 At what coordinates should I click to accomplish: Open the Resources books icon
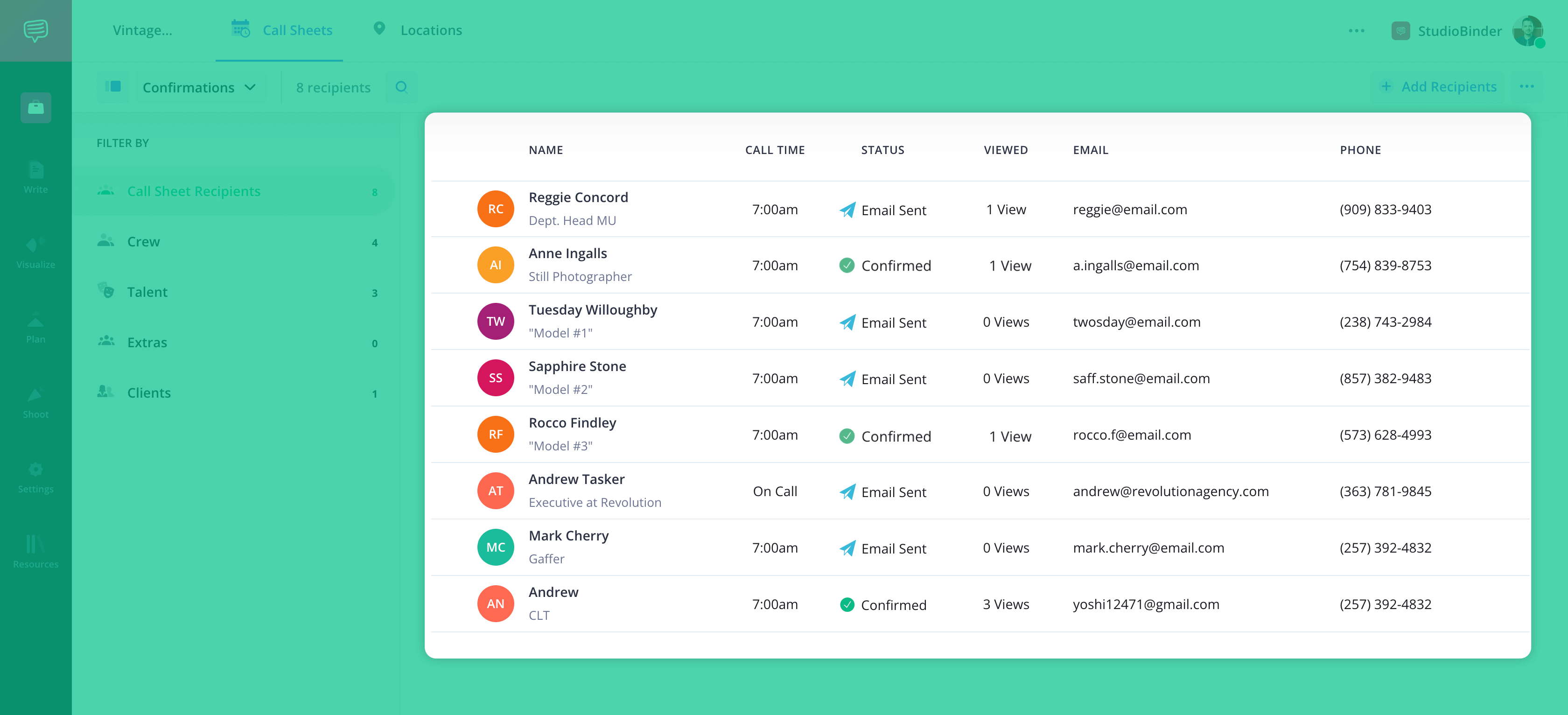point(35,551)
